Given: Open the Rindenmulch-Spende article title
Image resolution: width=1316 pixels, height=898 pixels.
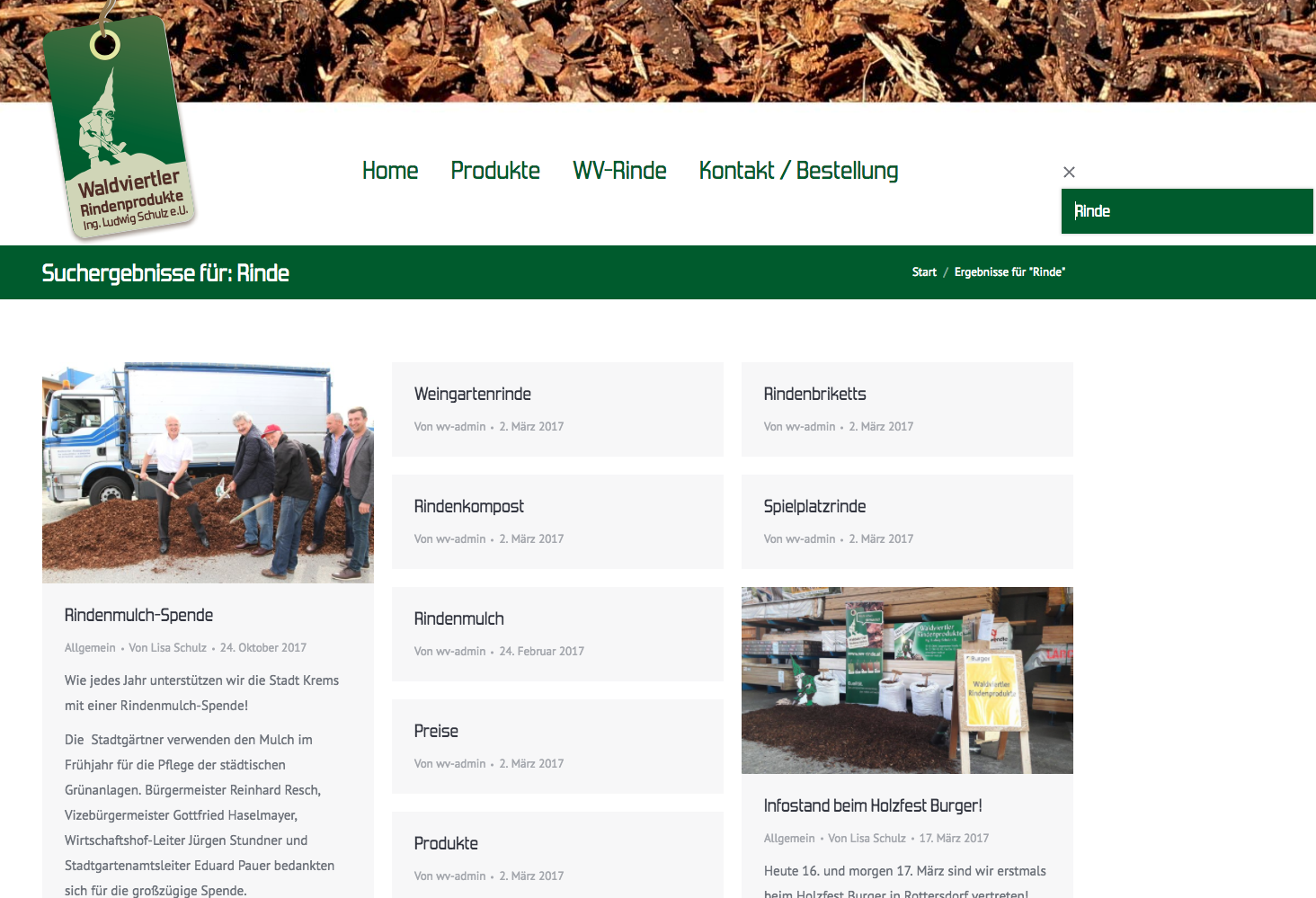Looking at the screenshot, I should point(139,615).
